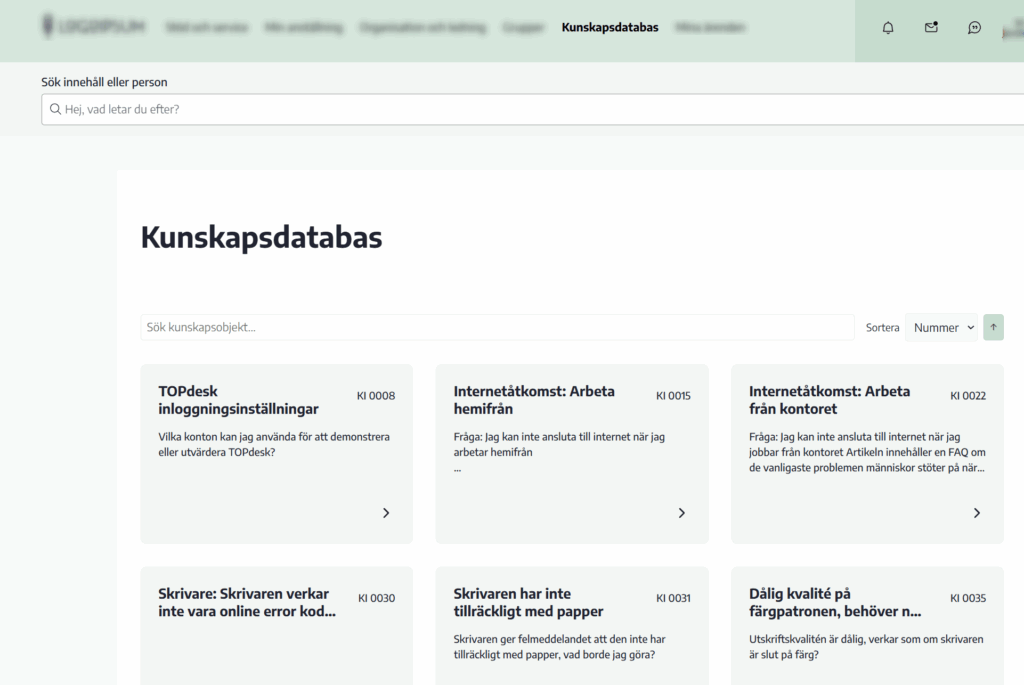Click the magnifier icon in global search
This screenshot has height=685, width=1024.
point(56,109)
